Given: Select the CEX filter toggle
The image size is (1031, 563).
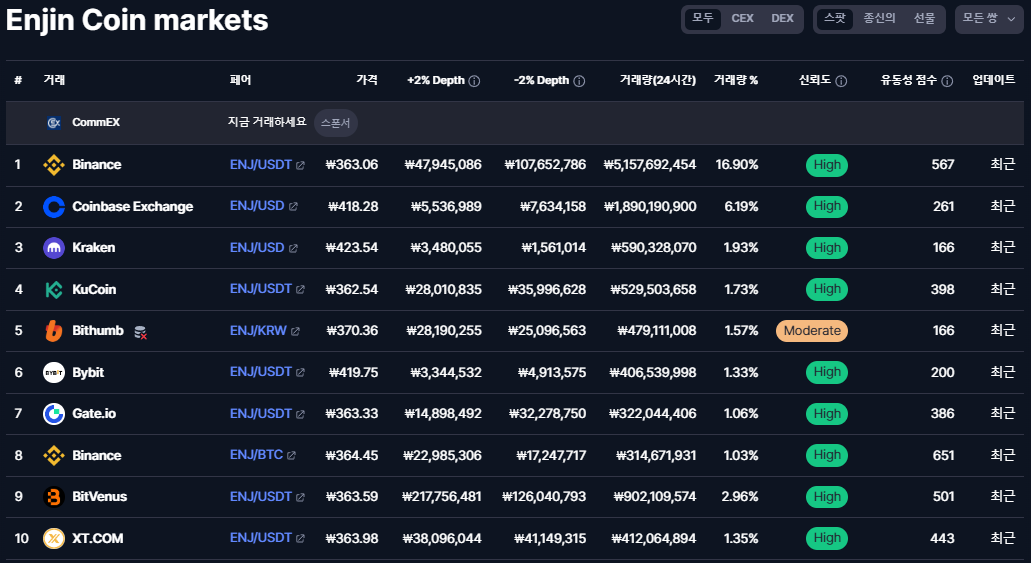Looking at the screenshot, I should (742, 19).
